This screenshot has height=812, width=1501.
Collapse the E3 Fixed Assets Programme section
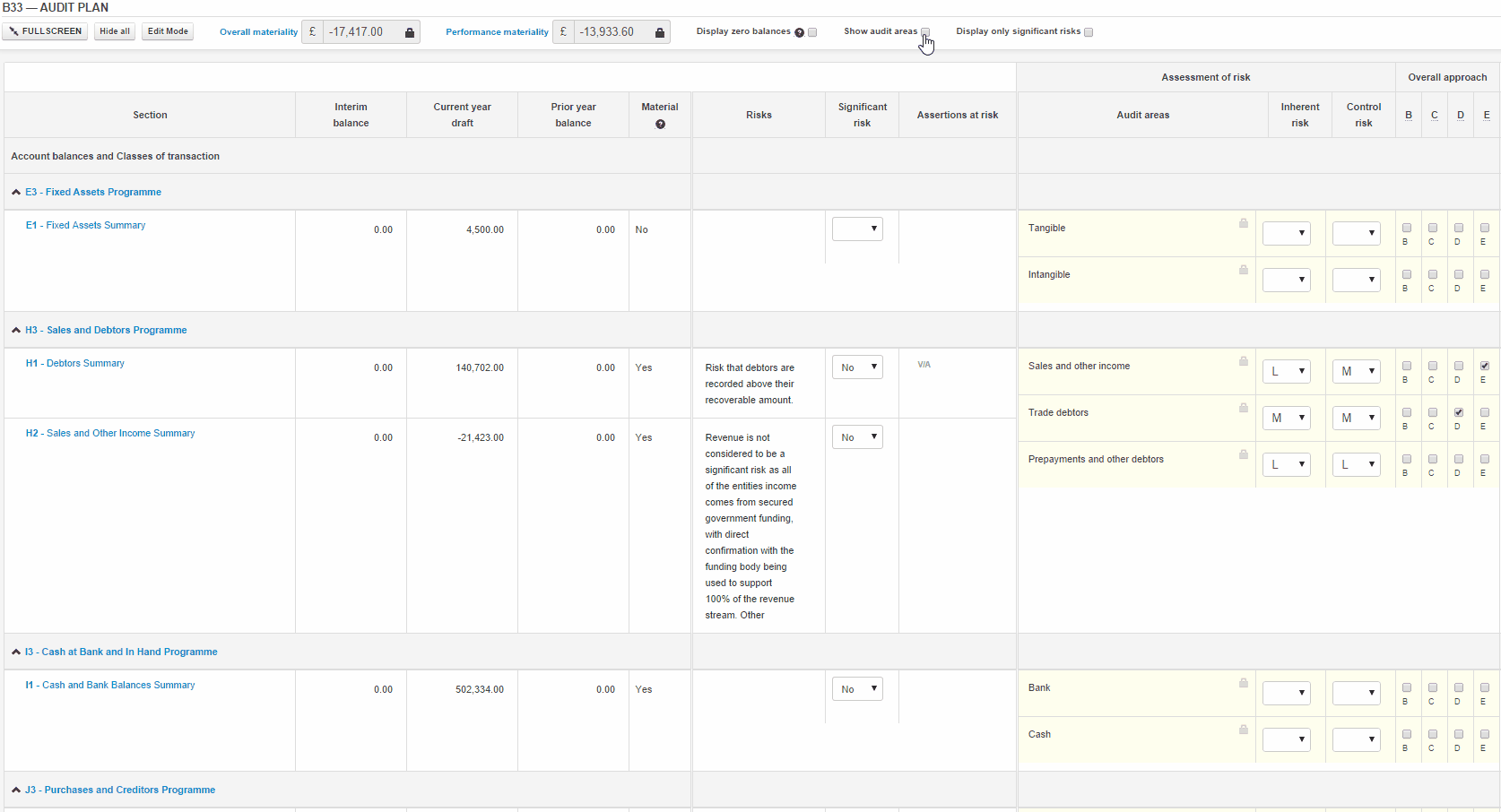click(16, 192)
